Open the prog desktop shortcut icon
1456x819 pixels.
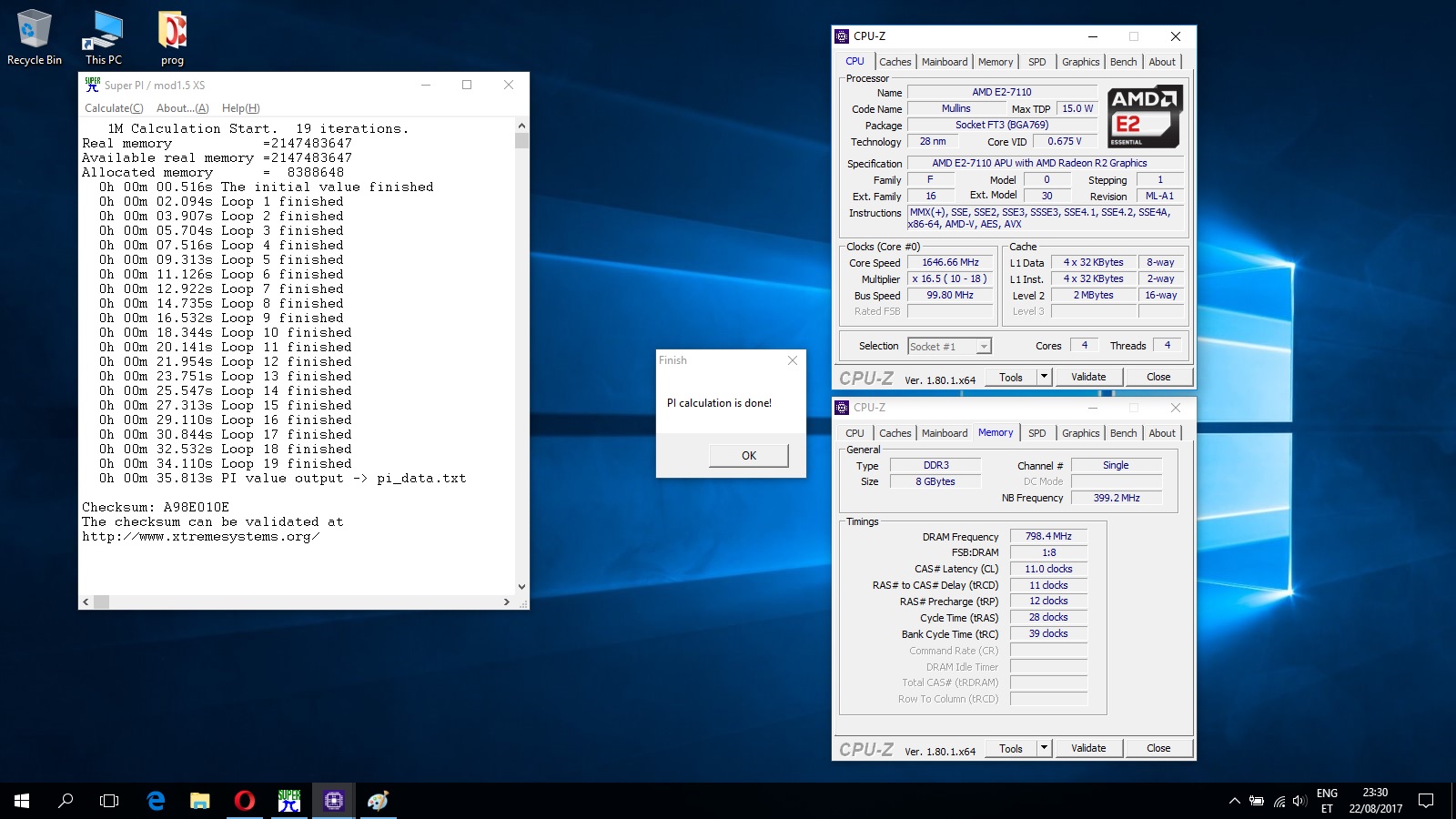(172, 36)
